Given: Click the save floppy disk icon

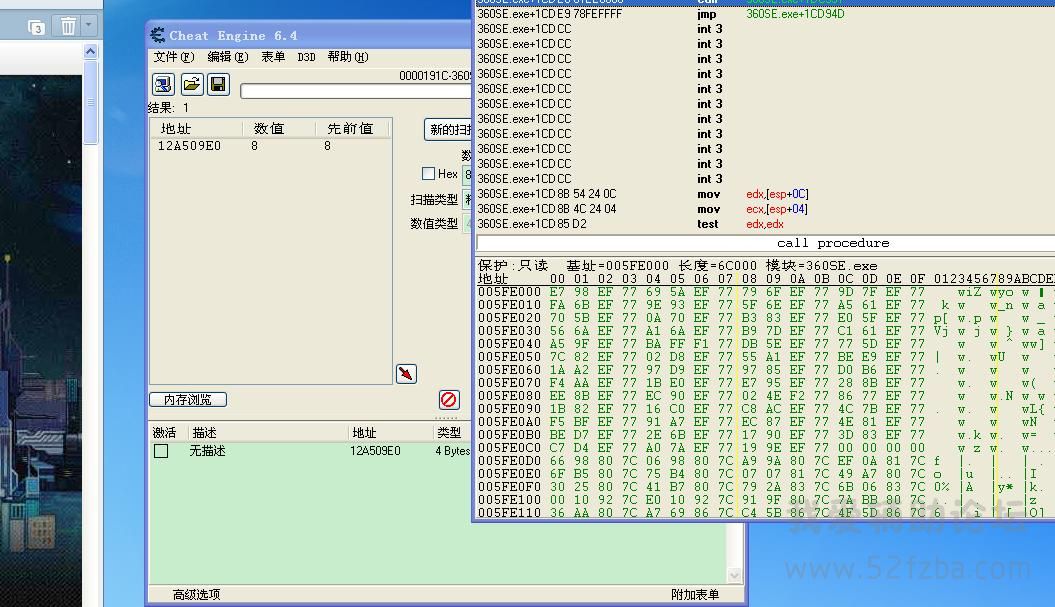Looking at the screenshot, I should [x=218, y=84].
